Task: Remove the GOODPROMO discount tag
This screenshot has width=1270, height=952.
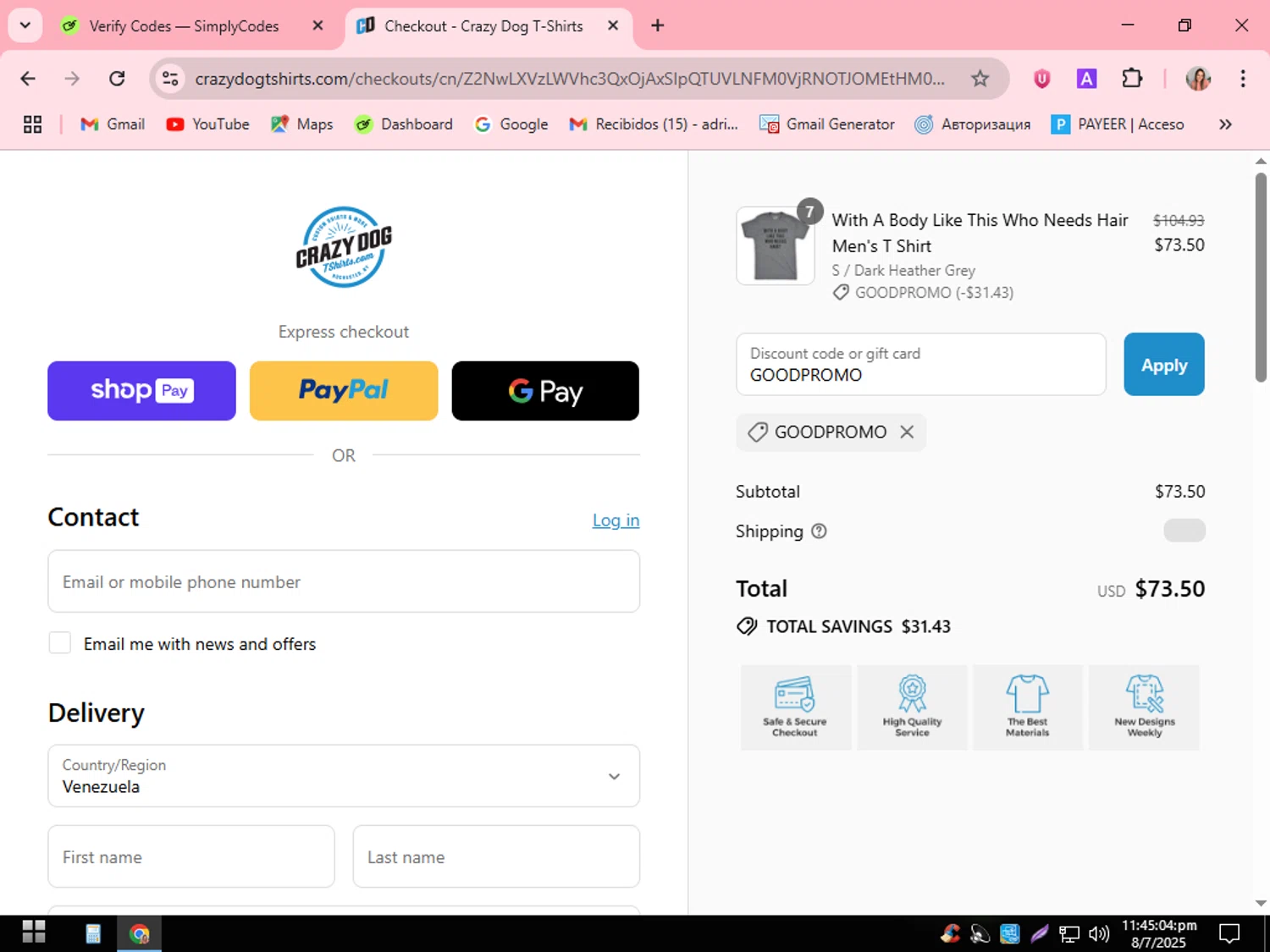Action: [x=907, y=432]
